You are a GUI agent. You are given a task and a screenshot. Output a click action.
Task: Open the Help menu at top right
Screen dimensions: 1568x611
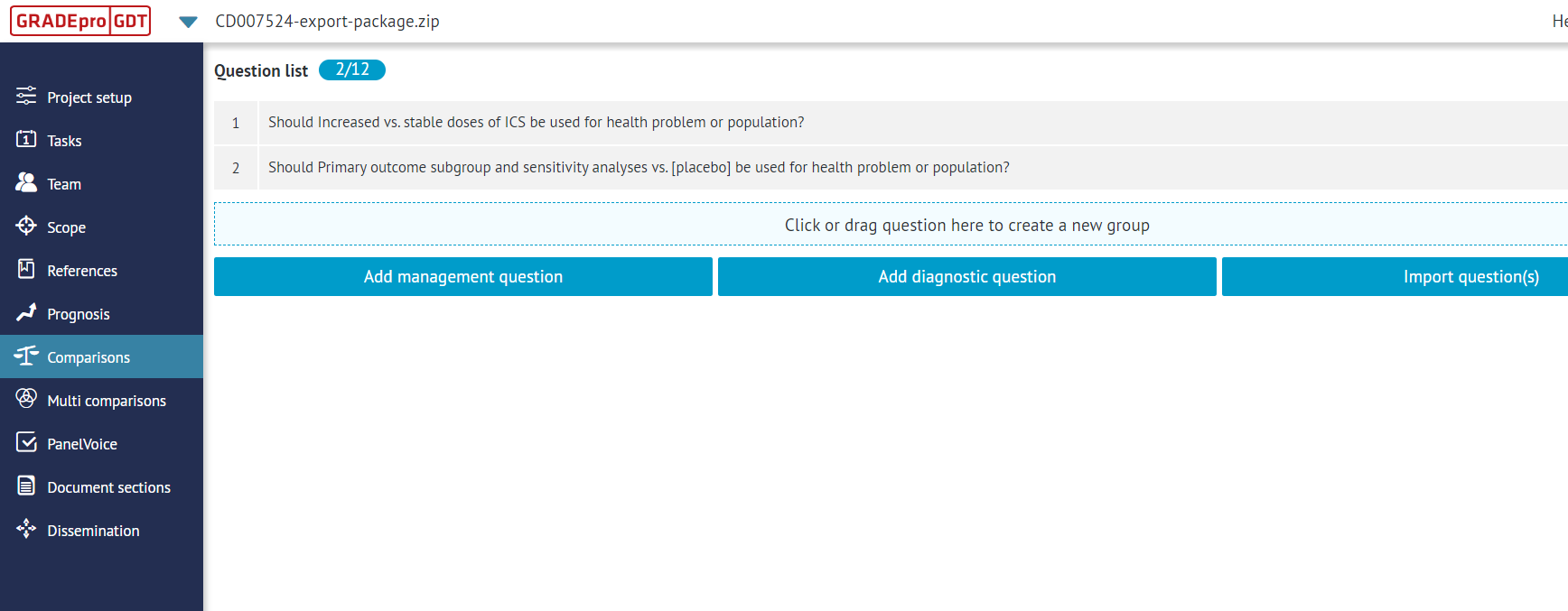[x=1561, y=20]
